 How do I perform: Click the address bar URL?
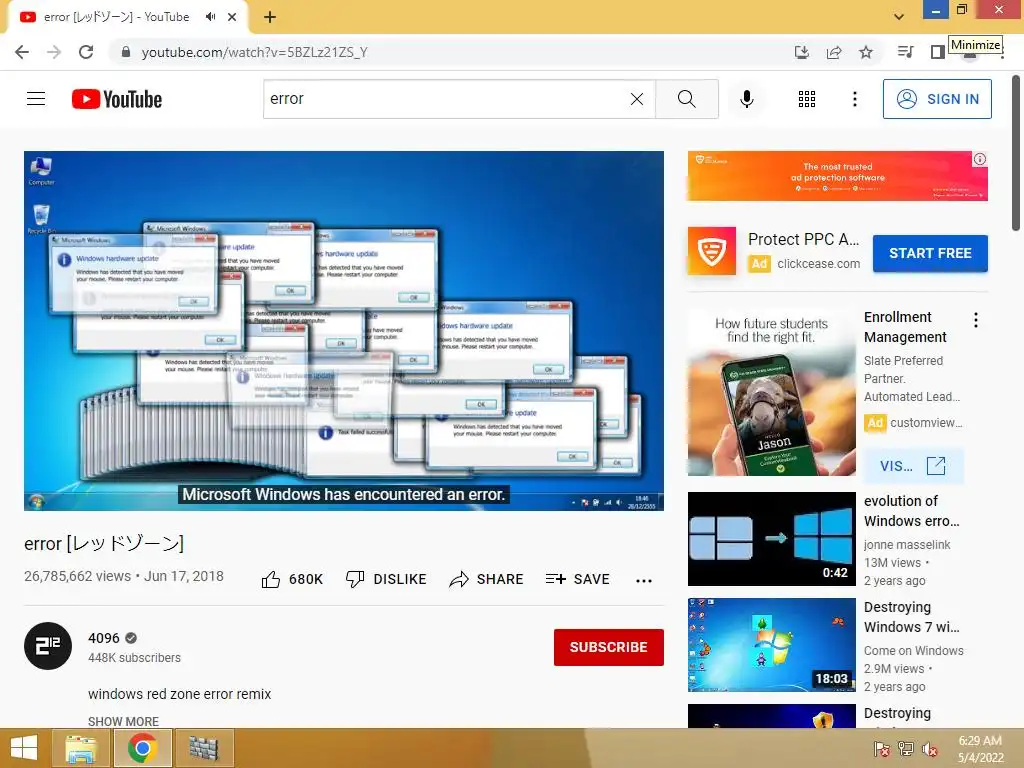[255, 52]
